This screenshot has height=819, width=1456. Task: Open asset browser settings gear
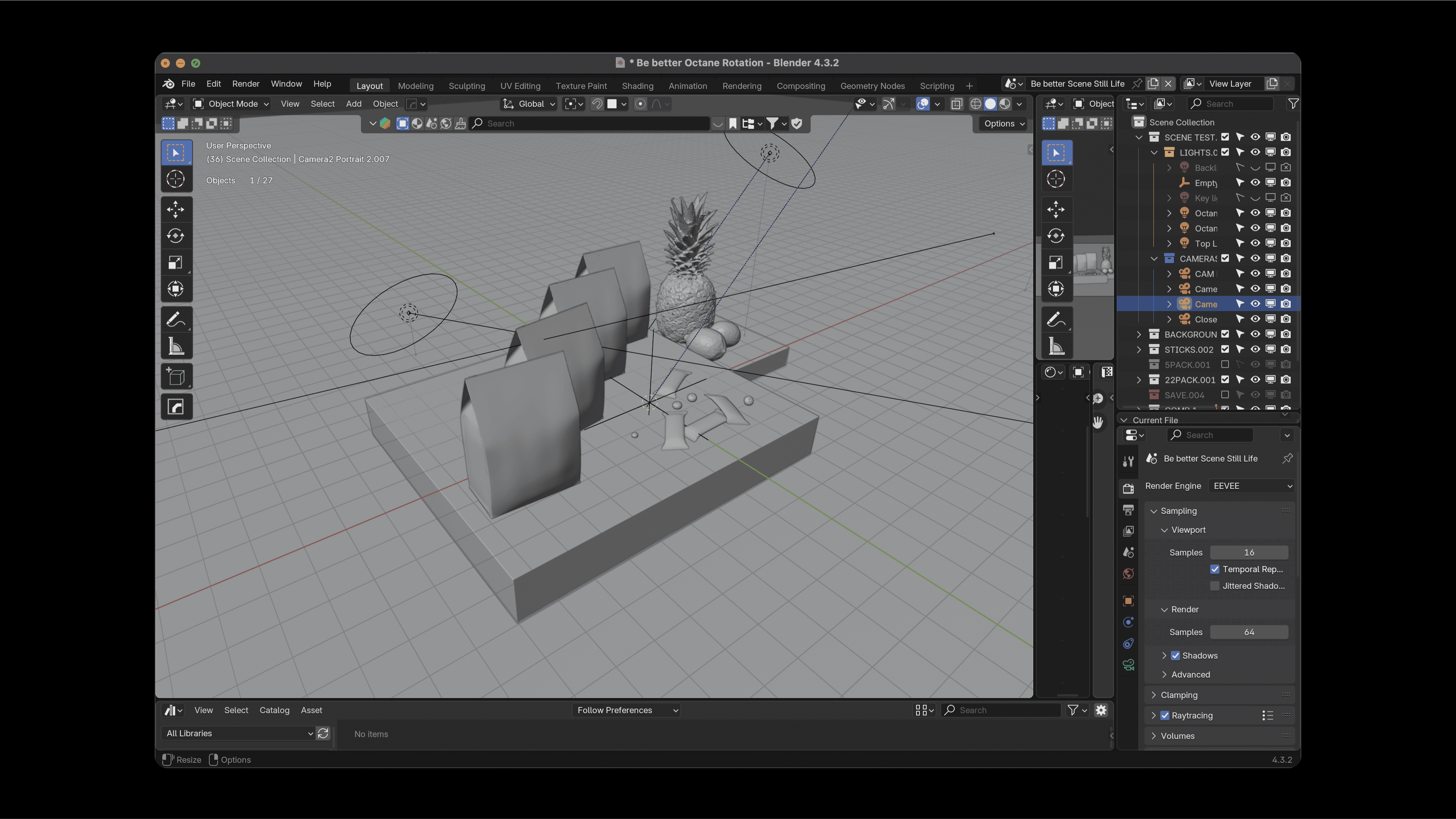click(x=1101, y=710)
